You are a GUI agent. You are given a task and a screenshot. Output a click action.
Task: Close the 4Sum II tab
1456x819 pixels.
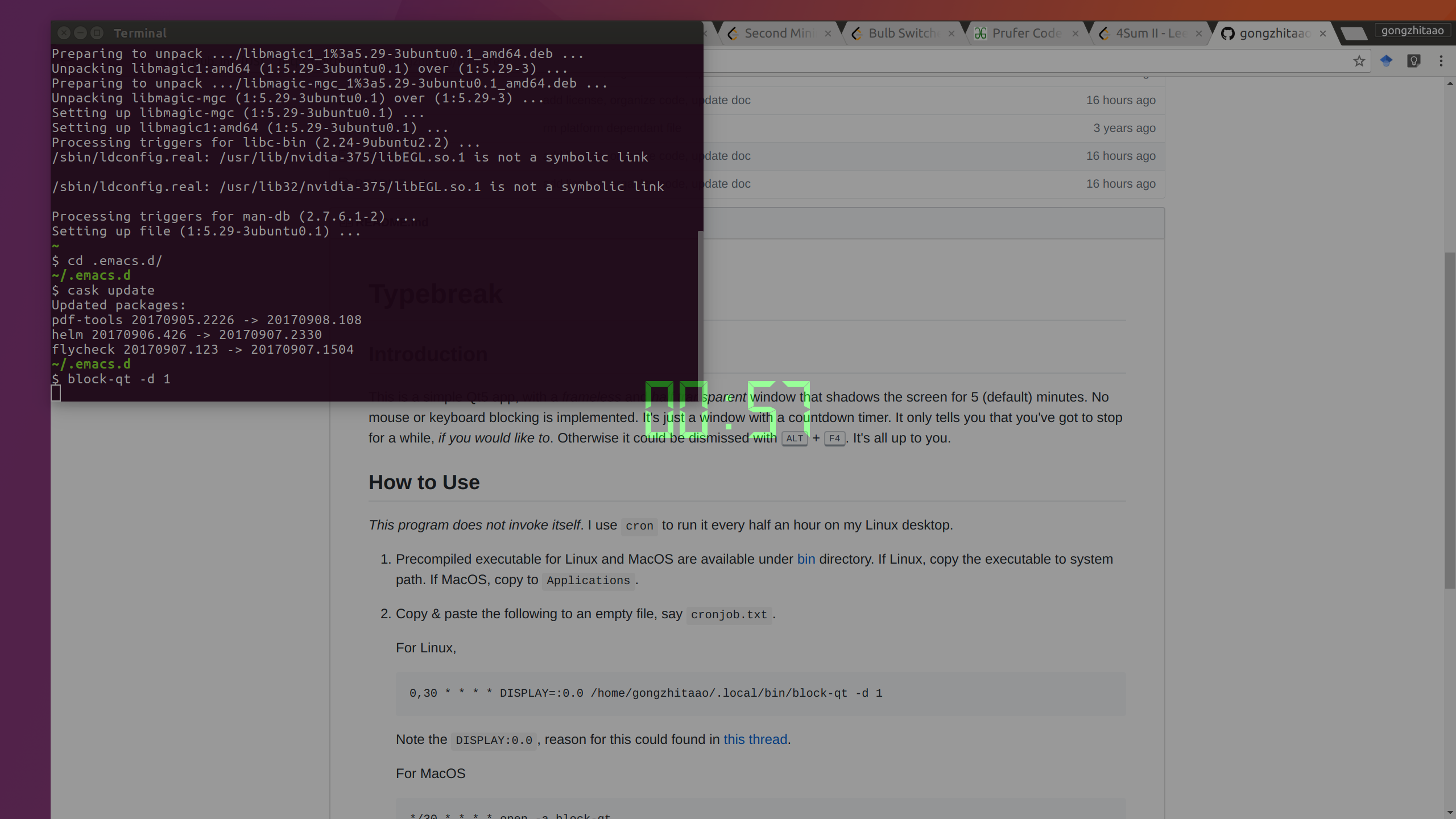[1199, 34]
